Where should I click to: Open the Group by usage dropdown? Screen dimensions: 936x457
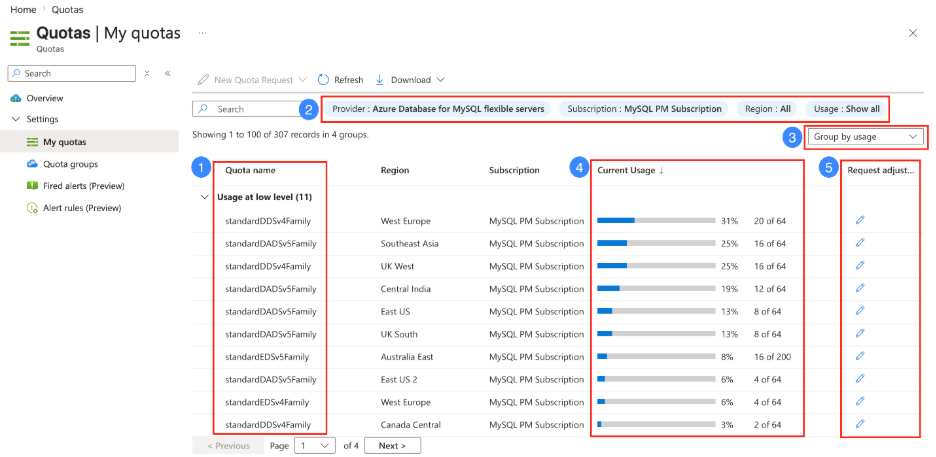tap(864, 137)
